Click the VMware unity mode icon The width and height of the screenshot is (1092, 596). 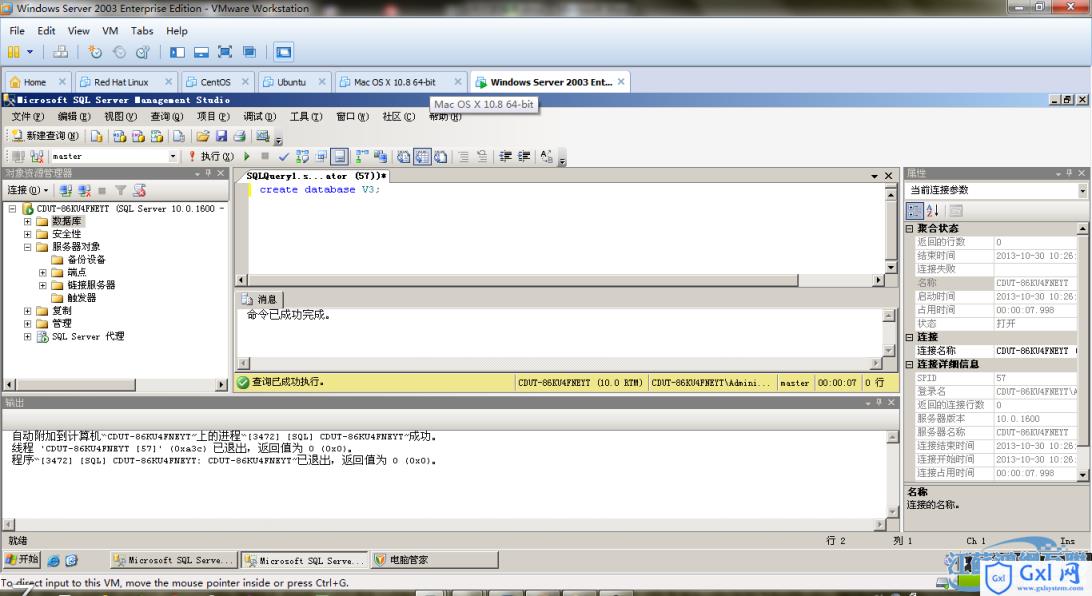click(x=249, y=52)
